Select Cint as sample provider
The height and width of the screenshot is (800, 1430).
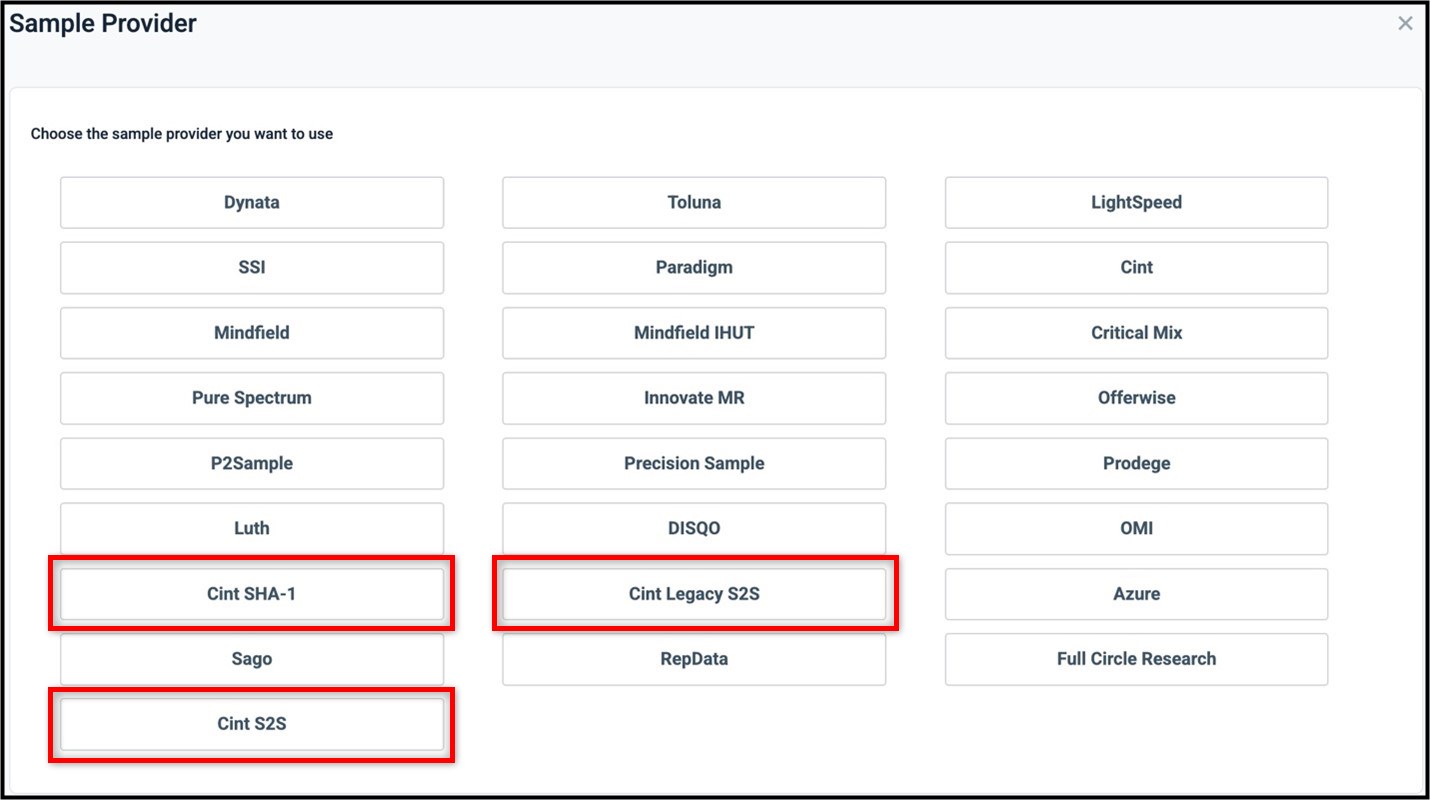click(x=1136, y=267)
